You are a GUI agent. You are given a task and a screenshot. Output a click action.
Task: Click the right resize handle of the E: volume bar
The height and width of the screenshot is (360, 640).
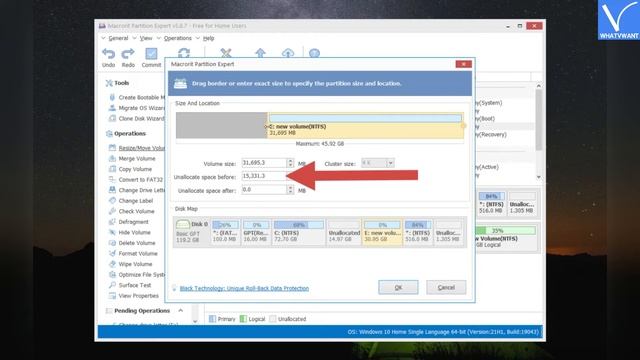pyautogui.click(x=463, y=126)
